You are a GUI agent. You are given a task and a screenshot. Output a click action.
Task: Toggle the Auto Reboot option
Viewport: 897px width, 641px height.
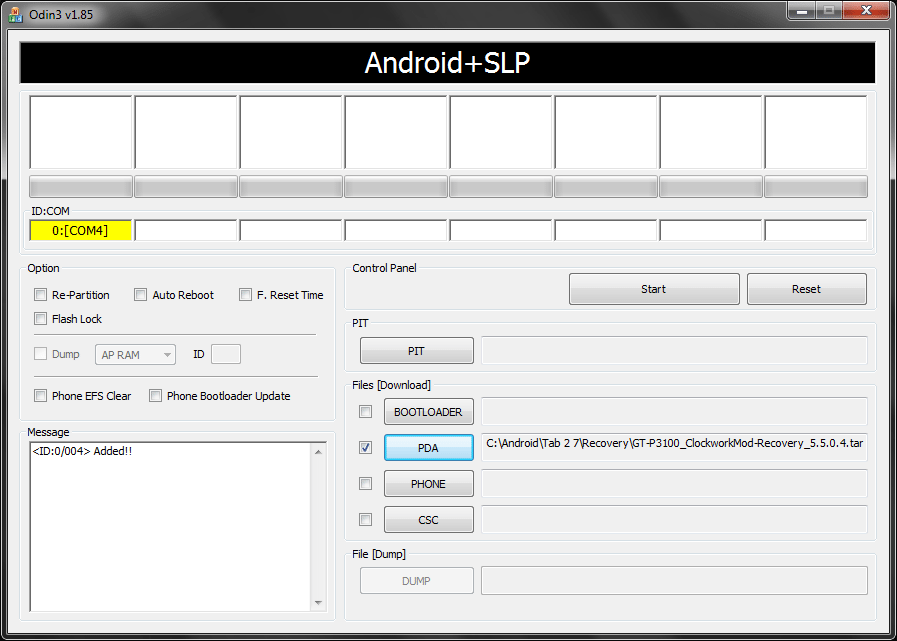coord(140,295)
